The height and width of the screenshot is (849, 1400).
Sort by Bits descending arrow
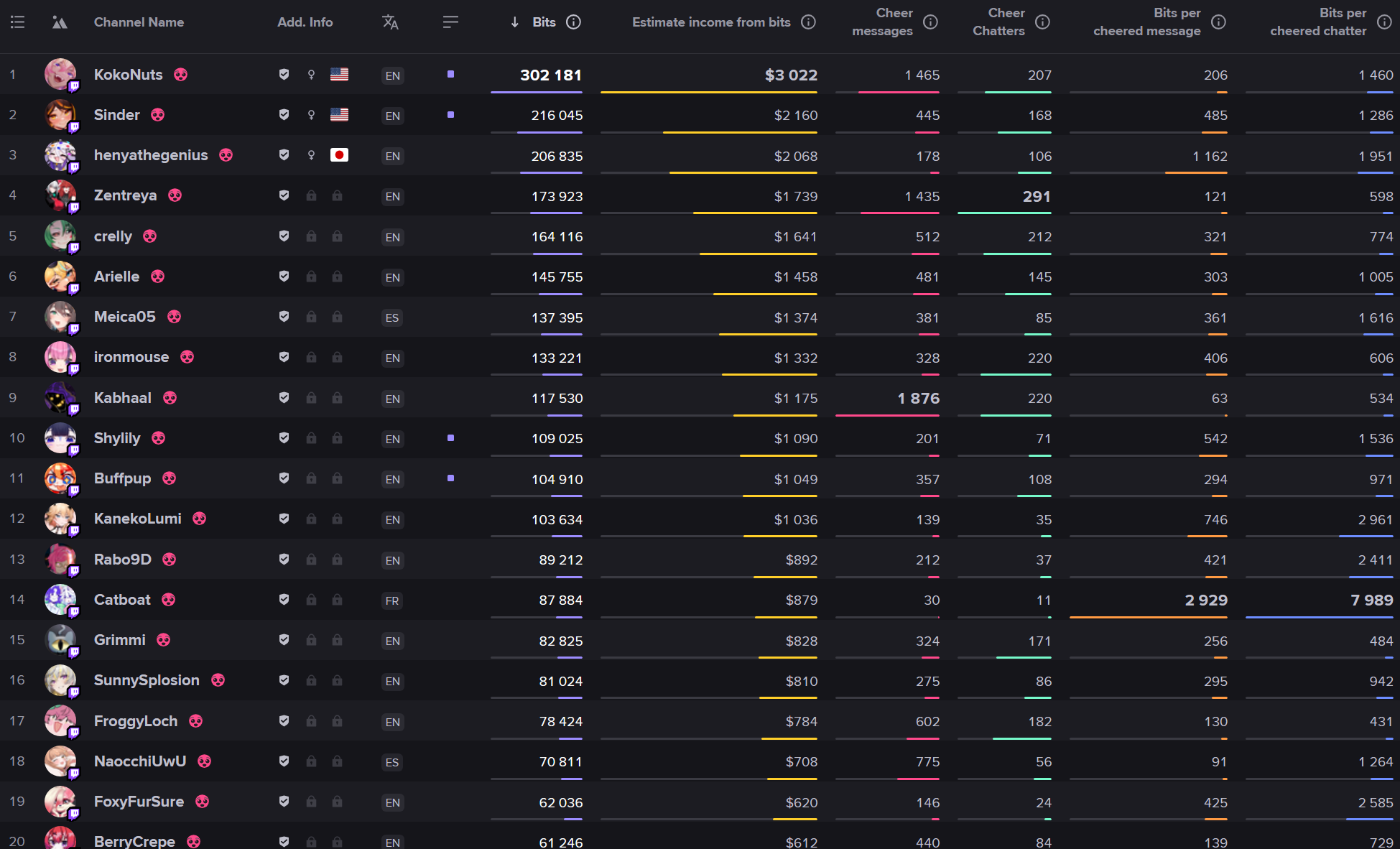514,22
